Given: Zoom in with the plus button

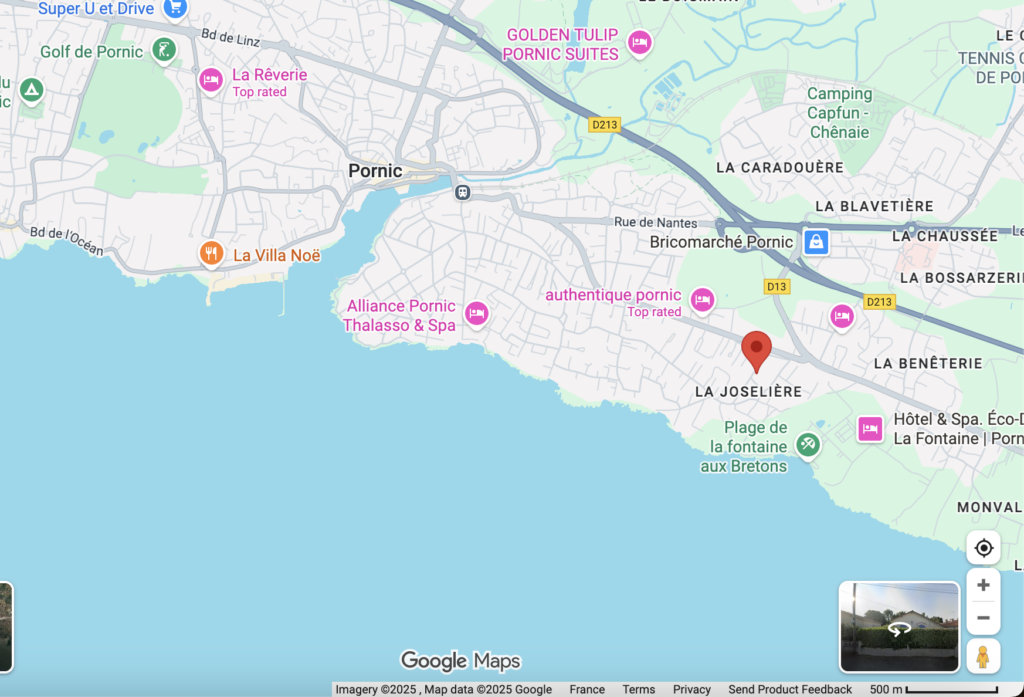Looking at the screenshot, I should tap(983, 585).
